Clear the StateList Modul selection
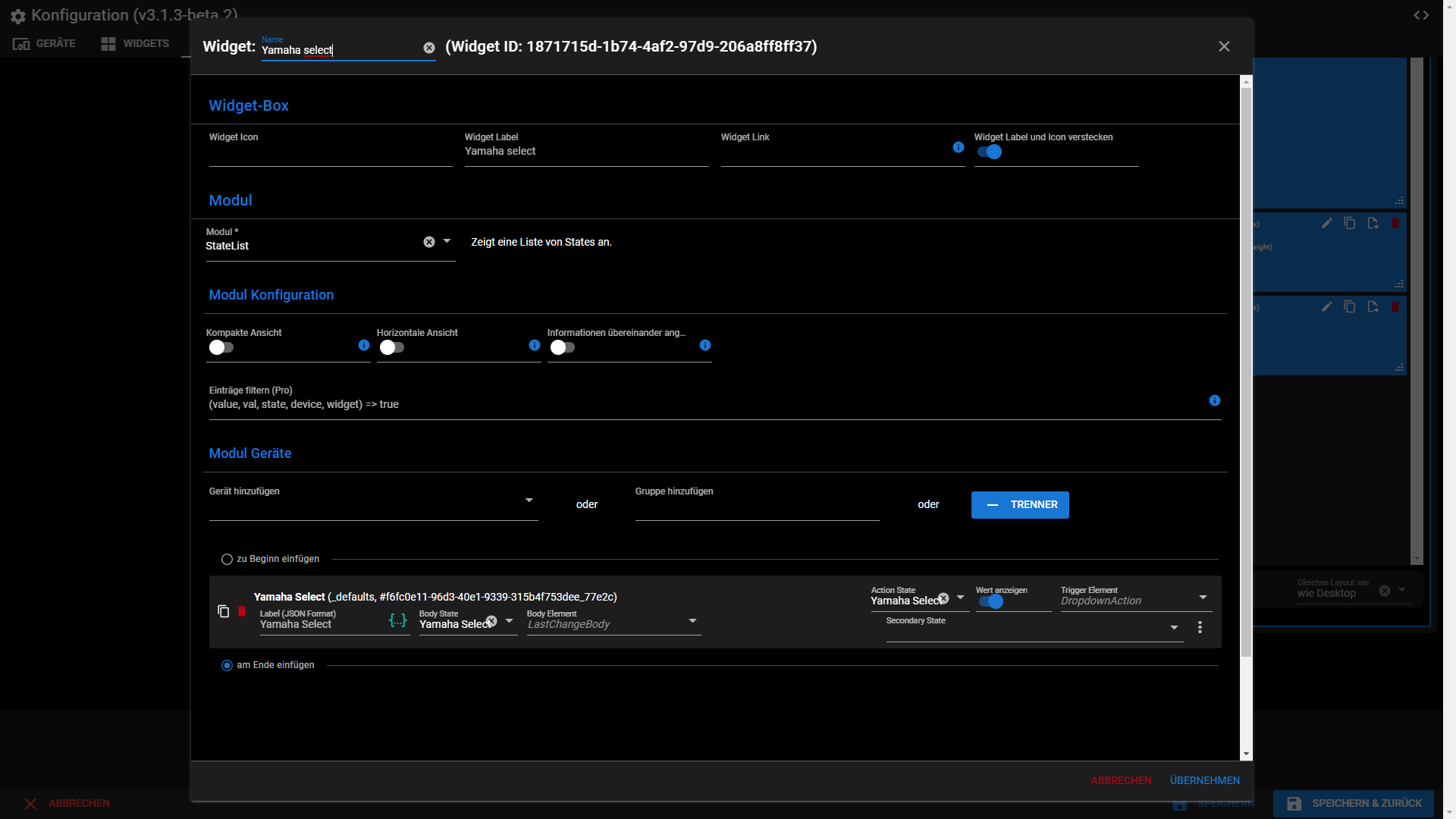The width and height of the screenshot is (1456, 819). point(429,242)
